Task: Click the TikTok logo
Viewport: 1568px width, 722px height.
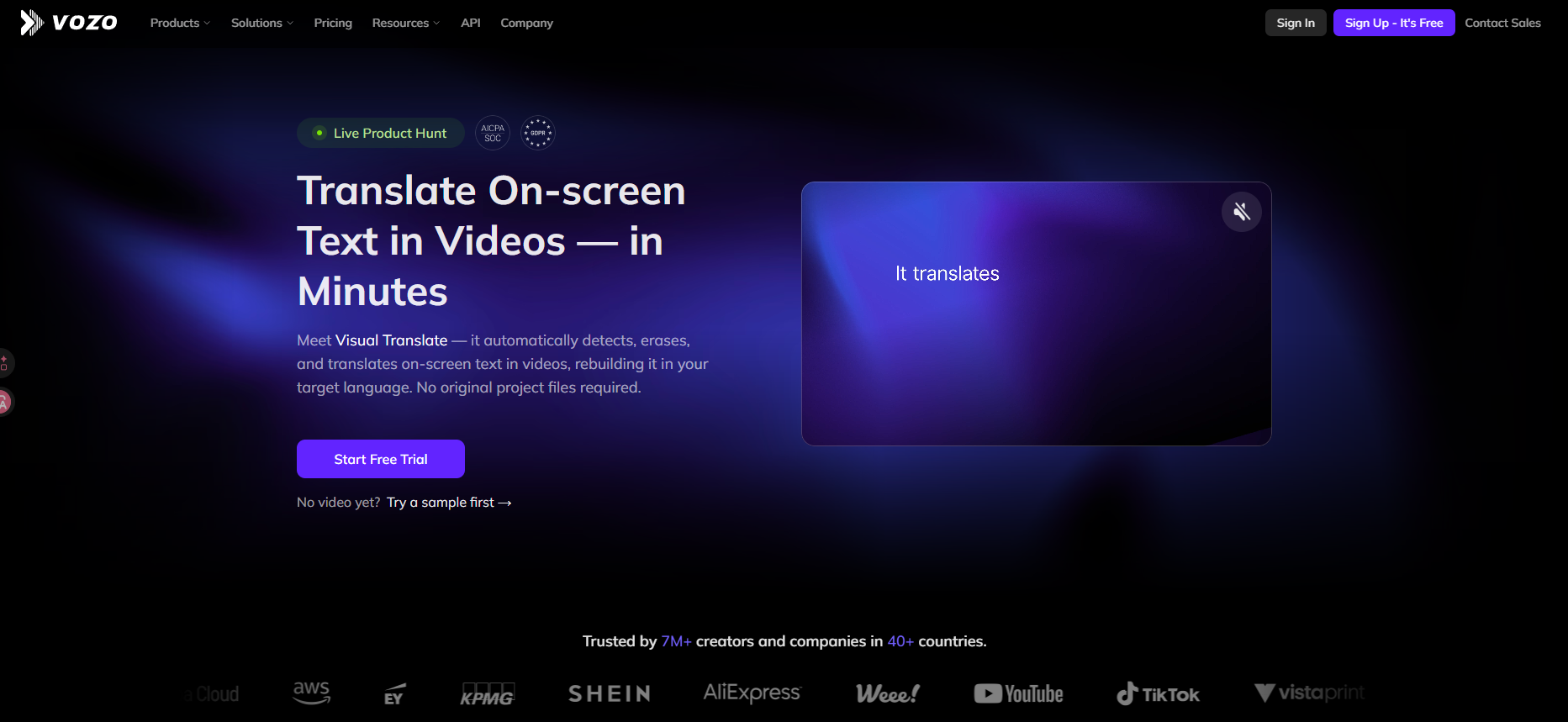Action: point(1158,693)
